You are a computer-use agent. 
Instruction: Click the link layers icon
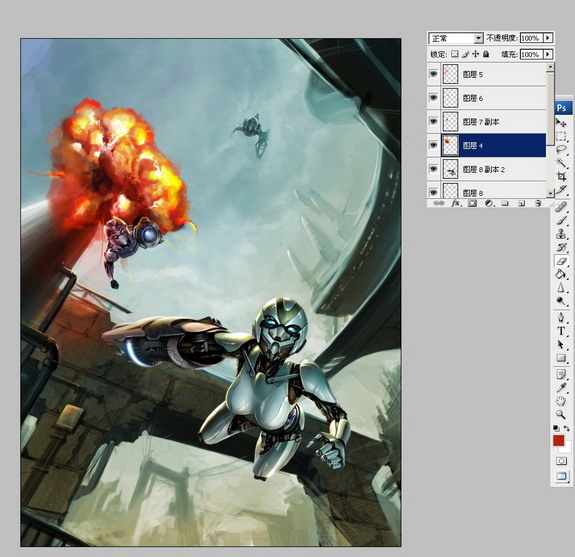point(438,203)
